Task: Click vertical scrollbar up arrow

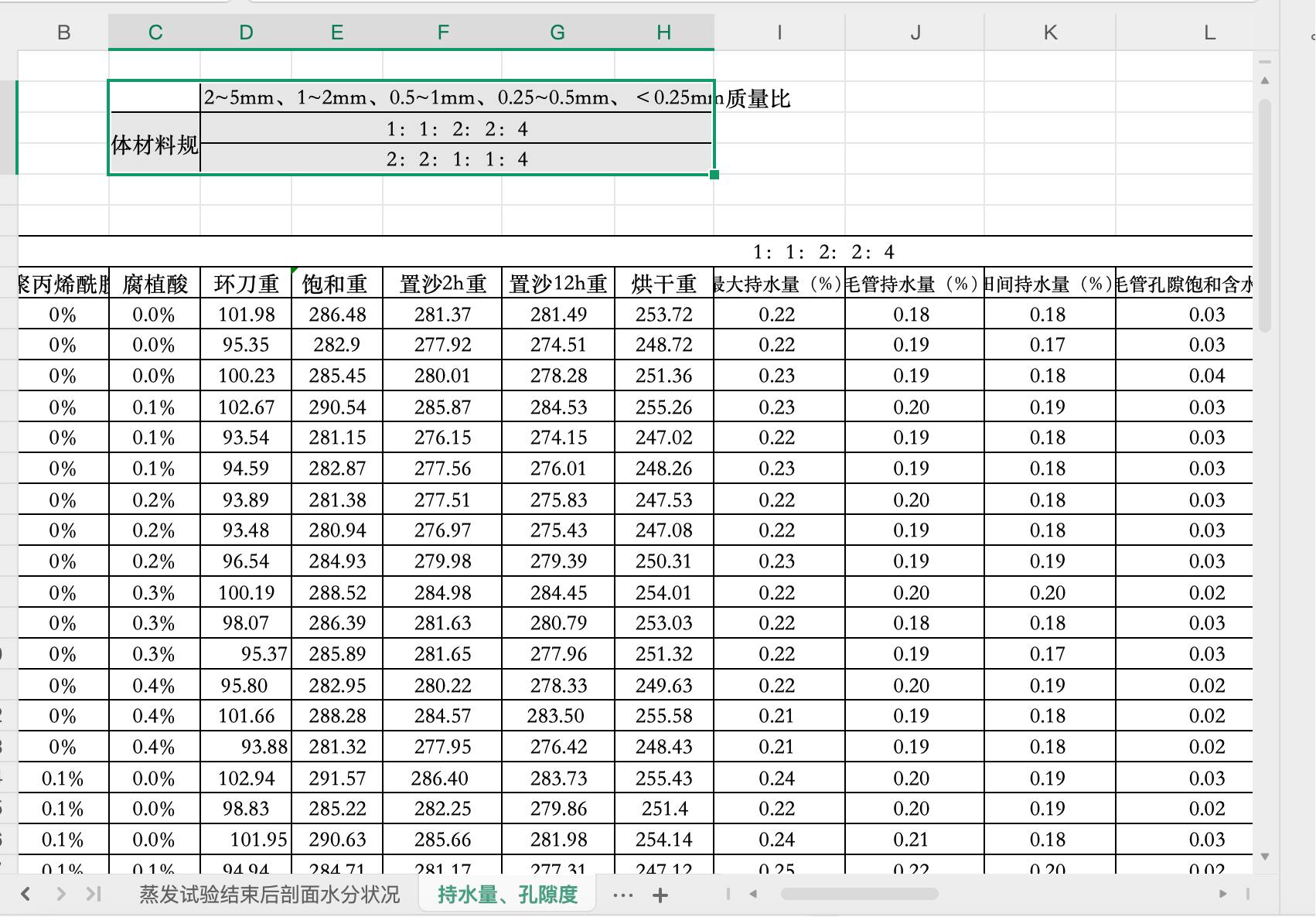Action: [x=1265, y=80]
